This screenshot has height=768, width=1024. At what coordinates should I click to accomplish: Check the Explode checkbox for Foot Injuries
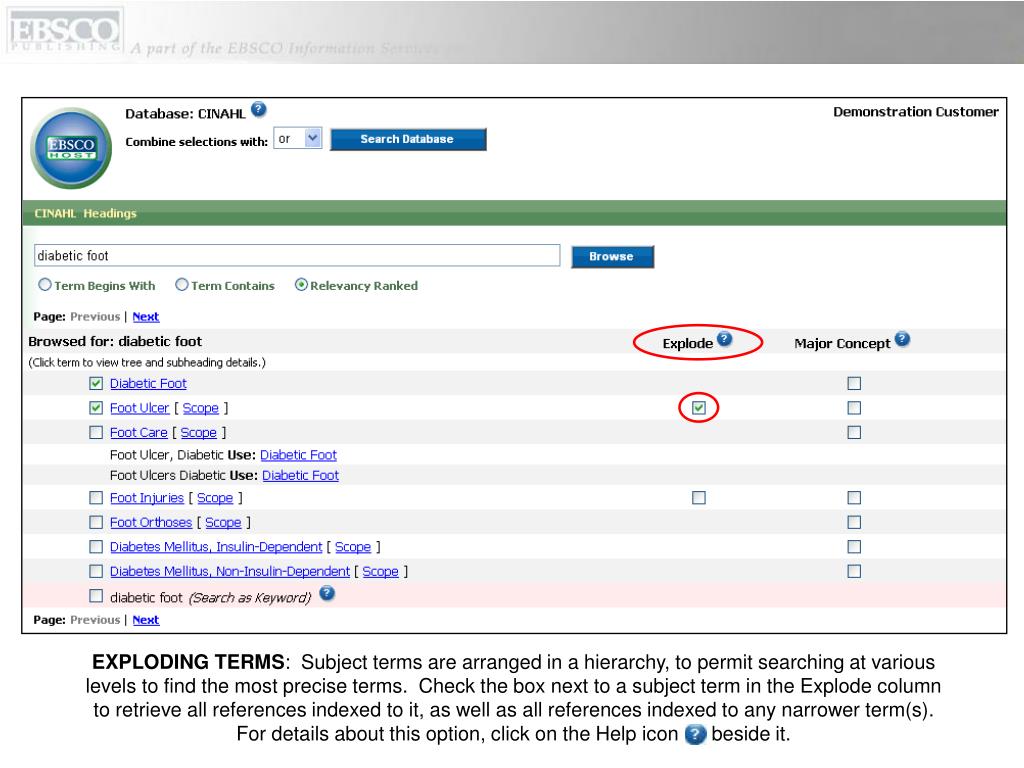[x=699, y=498]
